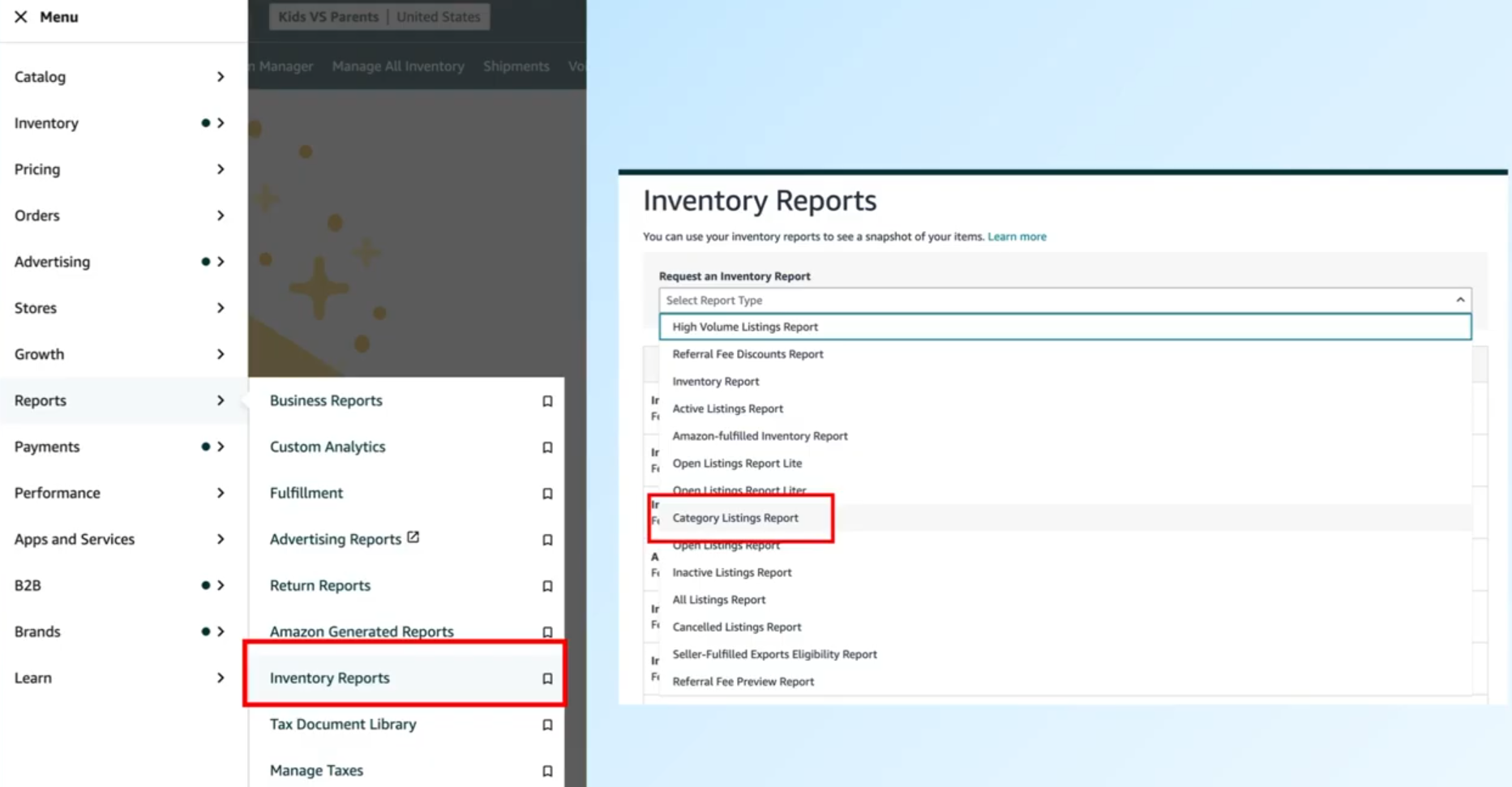Open the Learn more link

1017,237
